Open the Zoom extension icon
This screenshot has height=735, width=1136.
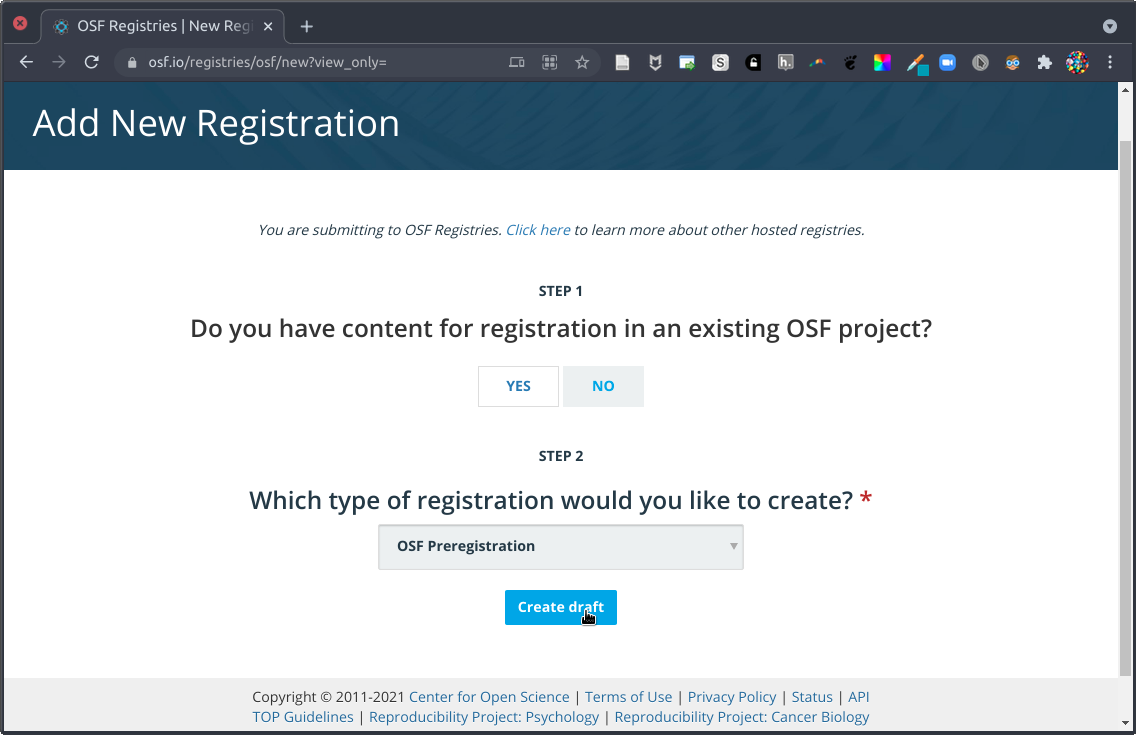click(947, 62)
